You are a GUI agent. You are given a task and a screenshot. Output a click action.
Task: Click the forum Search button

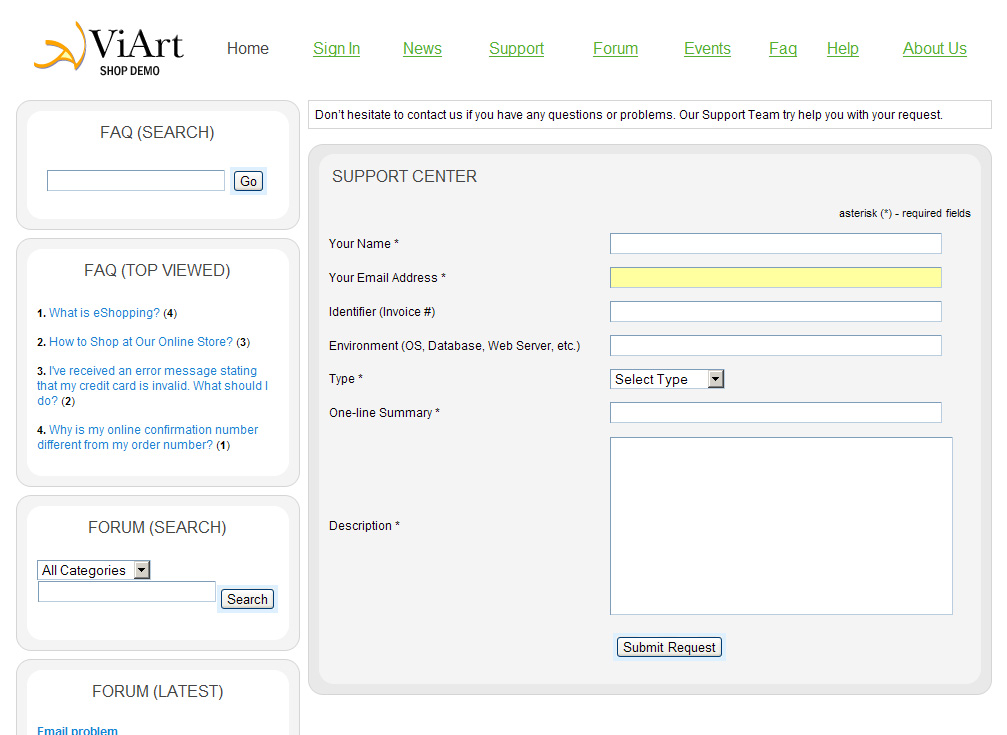click(247, 599)
